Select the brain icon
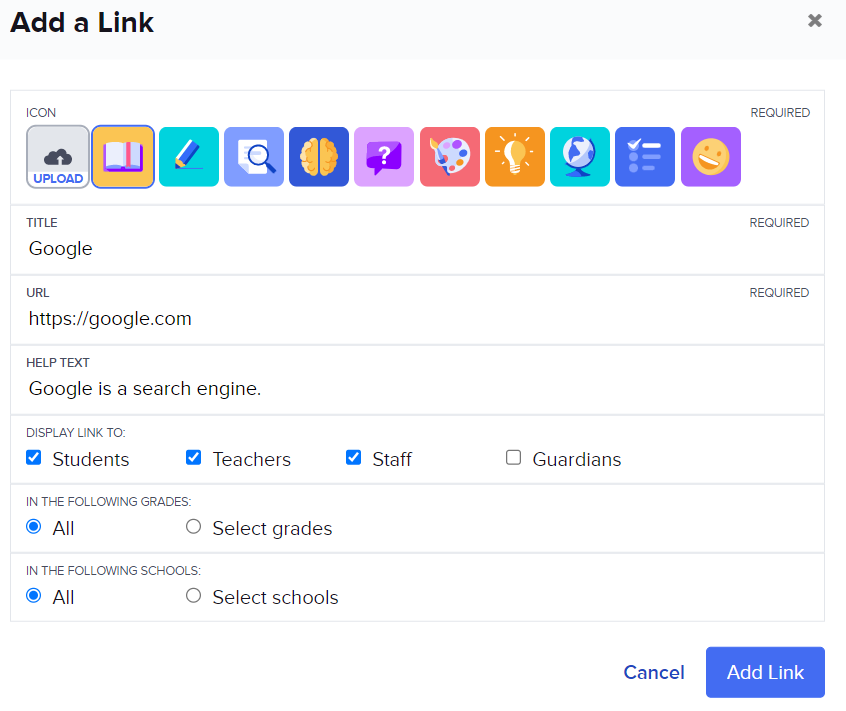Screen dimensions: 846x711 (319, 157)
